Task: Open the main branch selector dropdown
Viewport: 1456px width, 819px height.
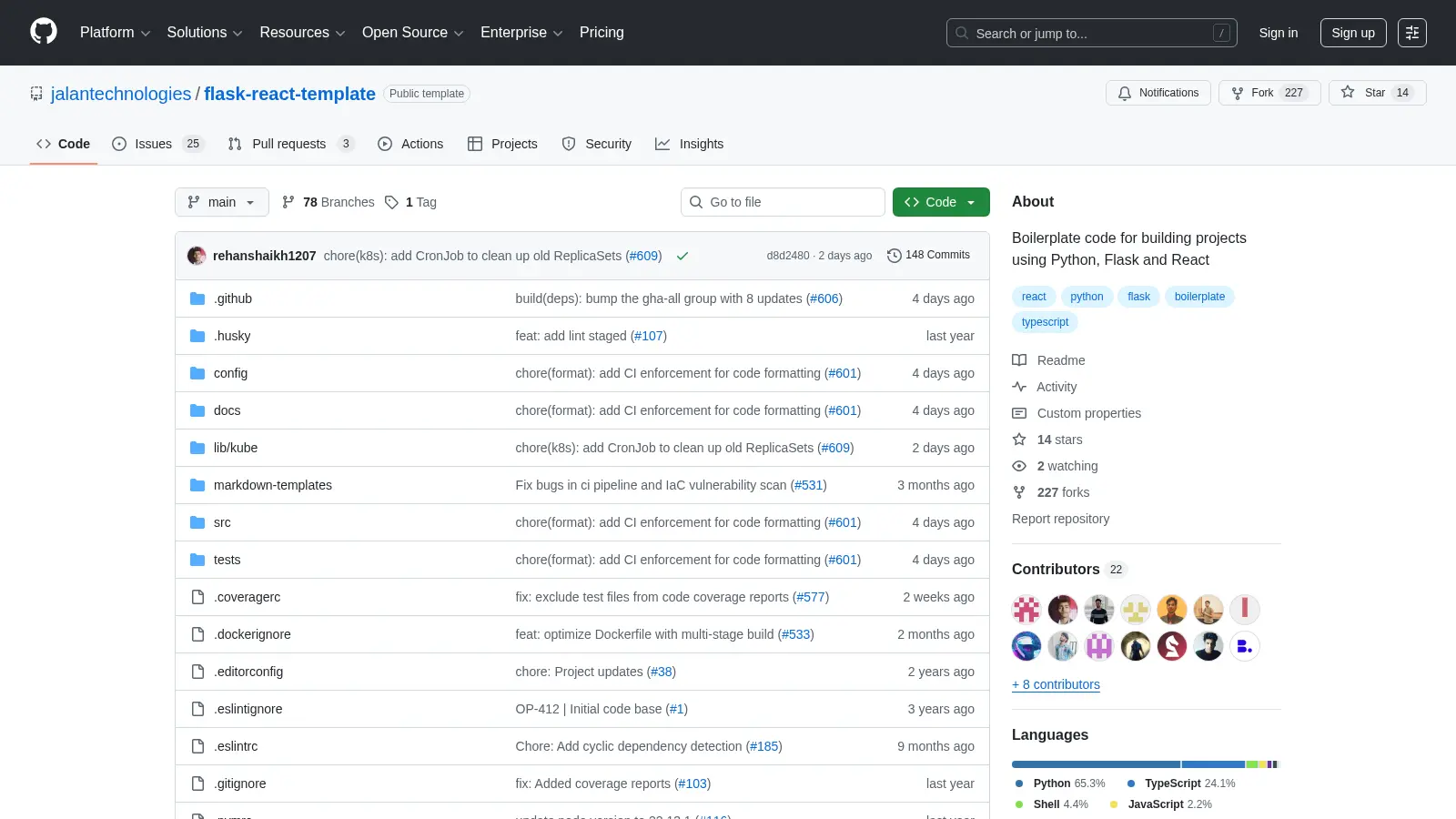Action: pos(222,202)
